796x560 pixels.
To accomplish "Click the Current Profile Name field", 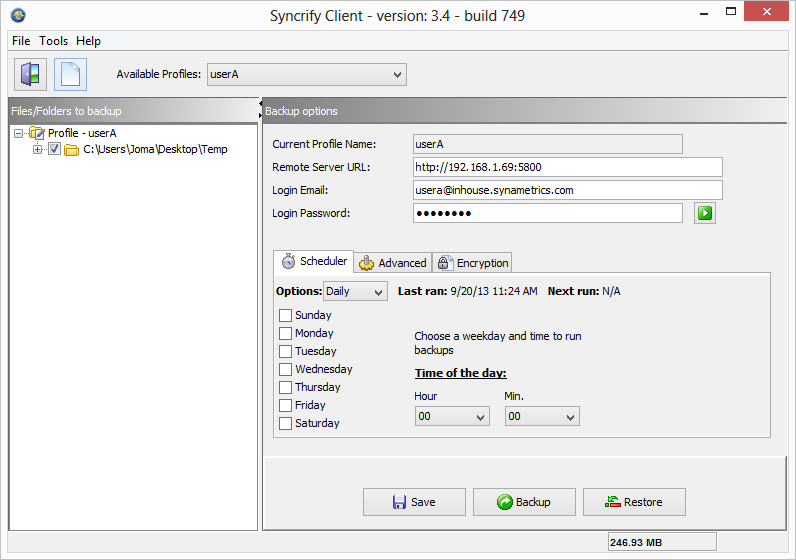I will (x=548, y=144).
